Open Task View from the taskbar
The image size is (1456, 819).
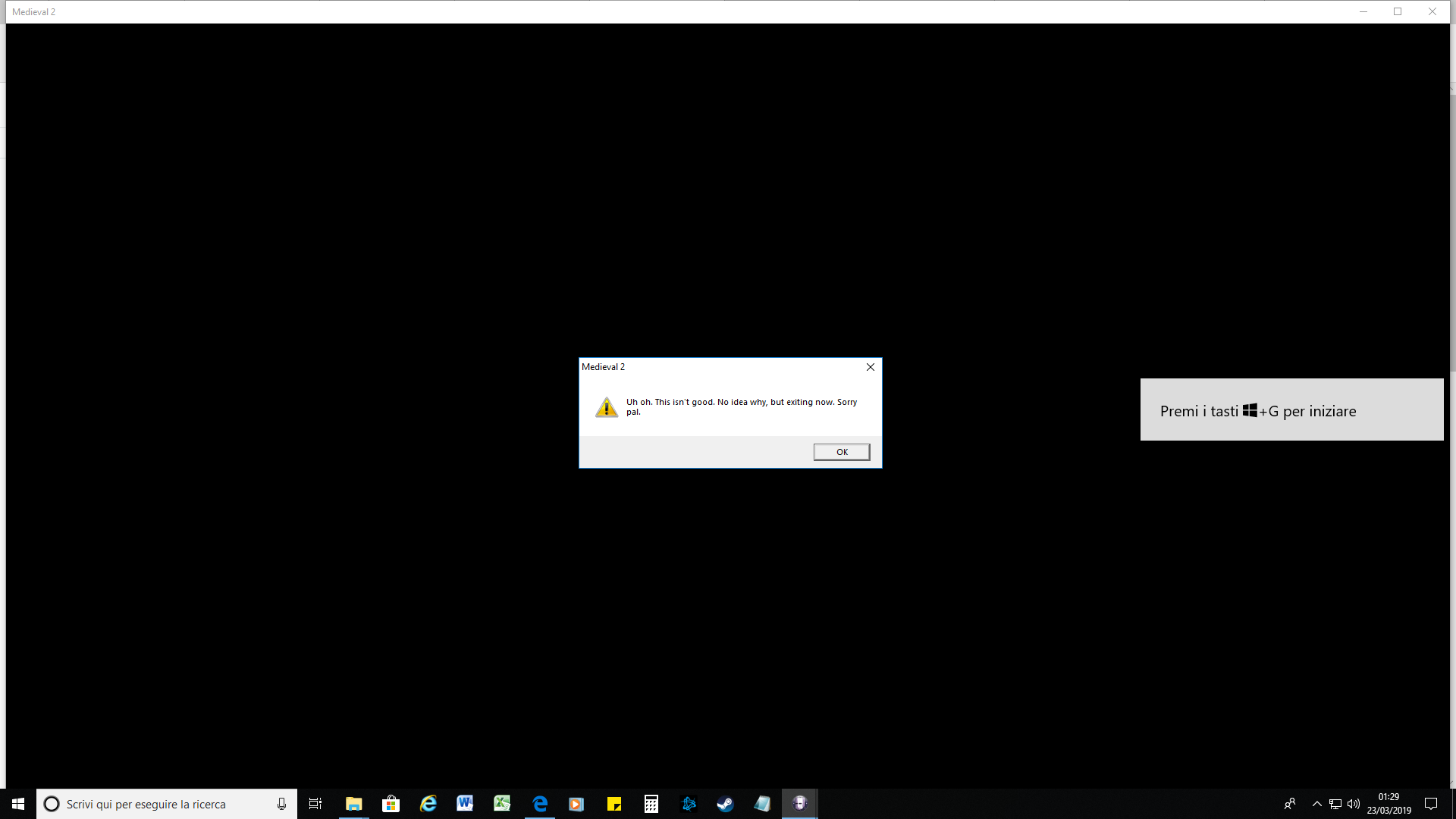pyautogui.click(x=315, y=804)
